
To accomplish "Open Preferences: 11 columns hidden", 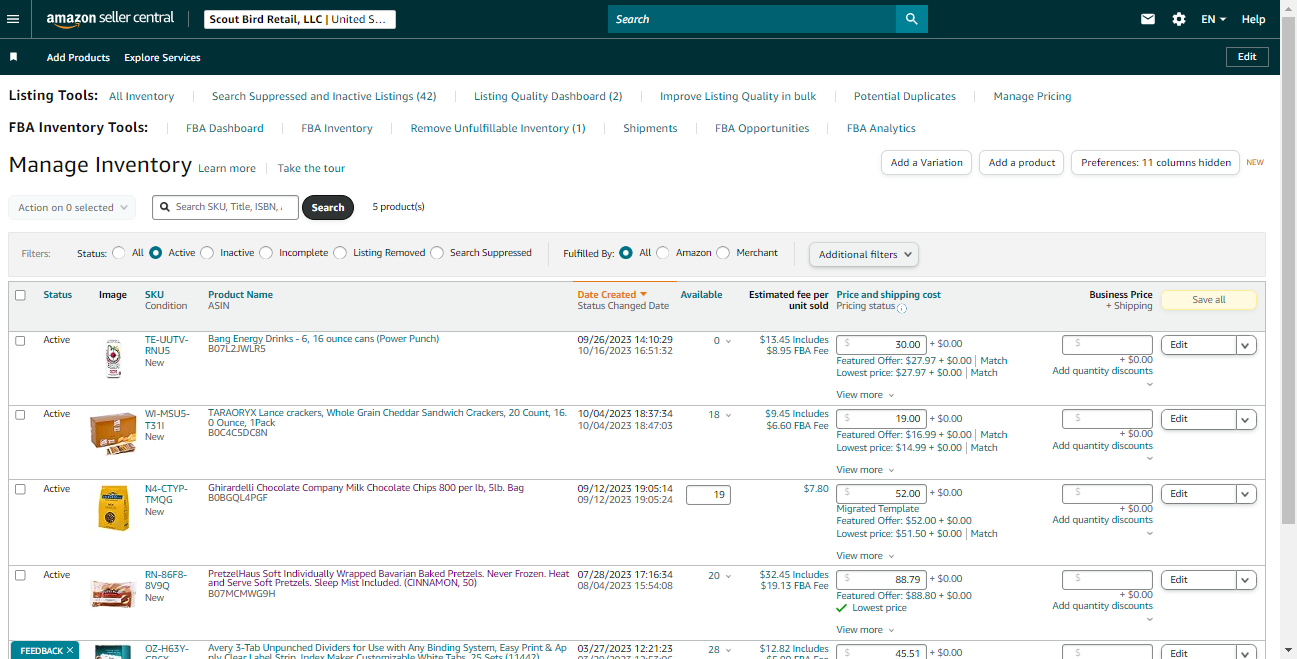I will tap(1155, 162).
